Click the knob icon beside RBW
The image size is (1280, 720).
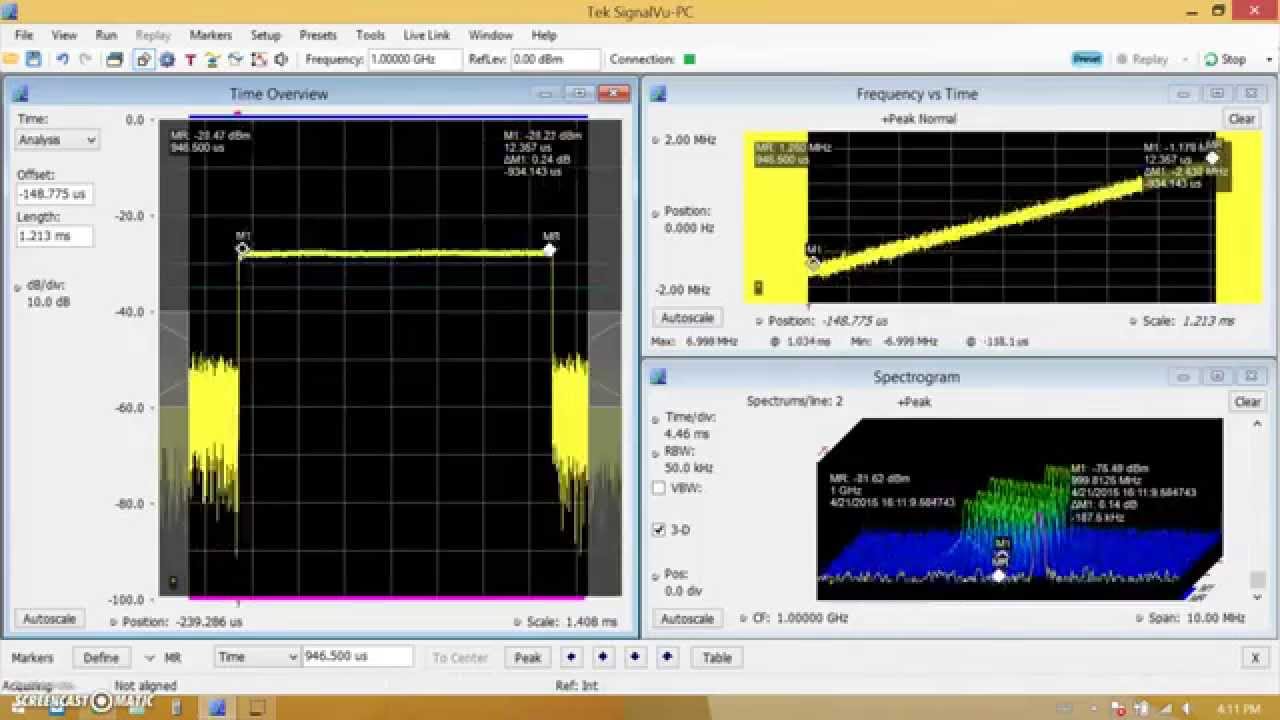pos(656,453)
